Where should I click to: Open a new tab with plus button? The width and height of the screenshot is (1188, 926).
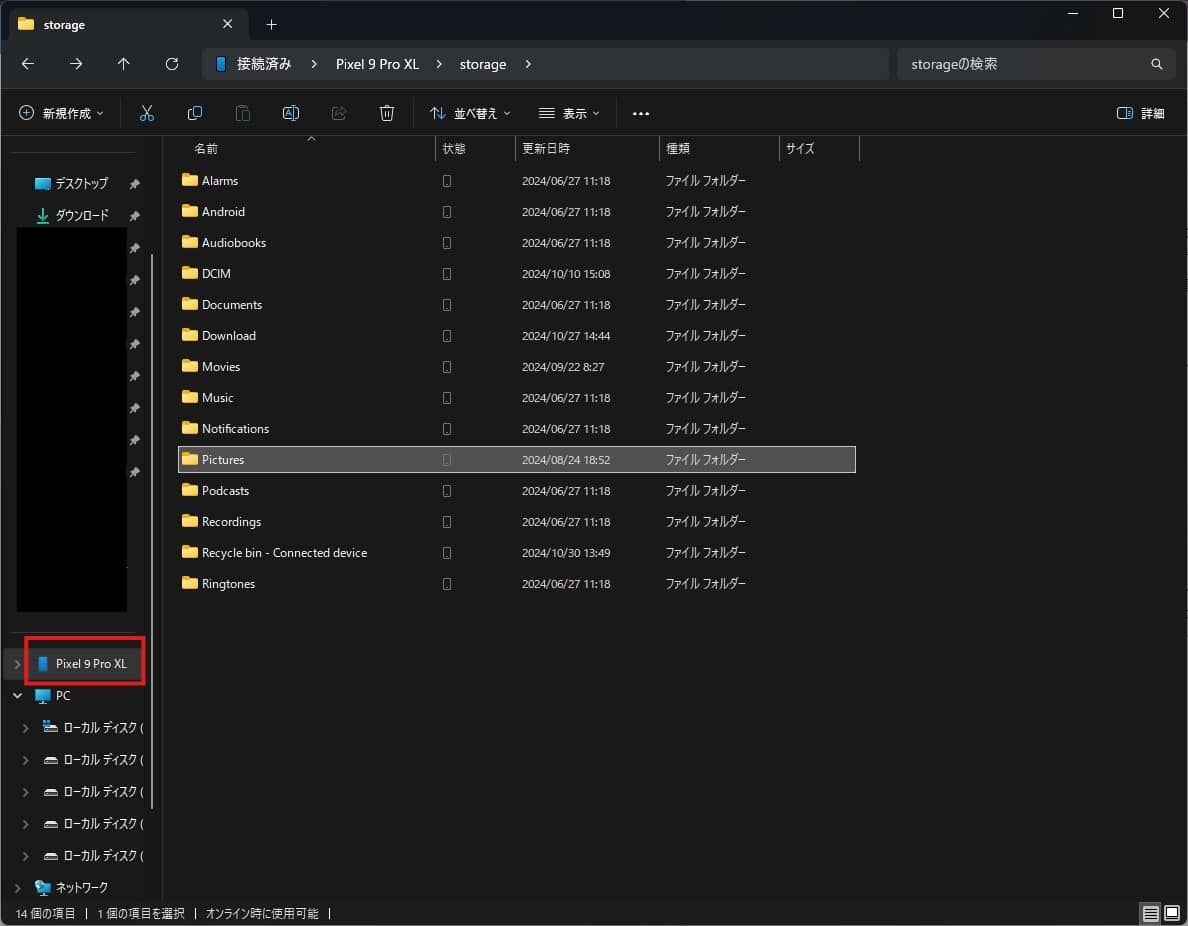tap(271, 25)
